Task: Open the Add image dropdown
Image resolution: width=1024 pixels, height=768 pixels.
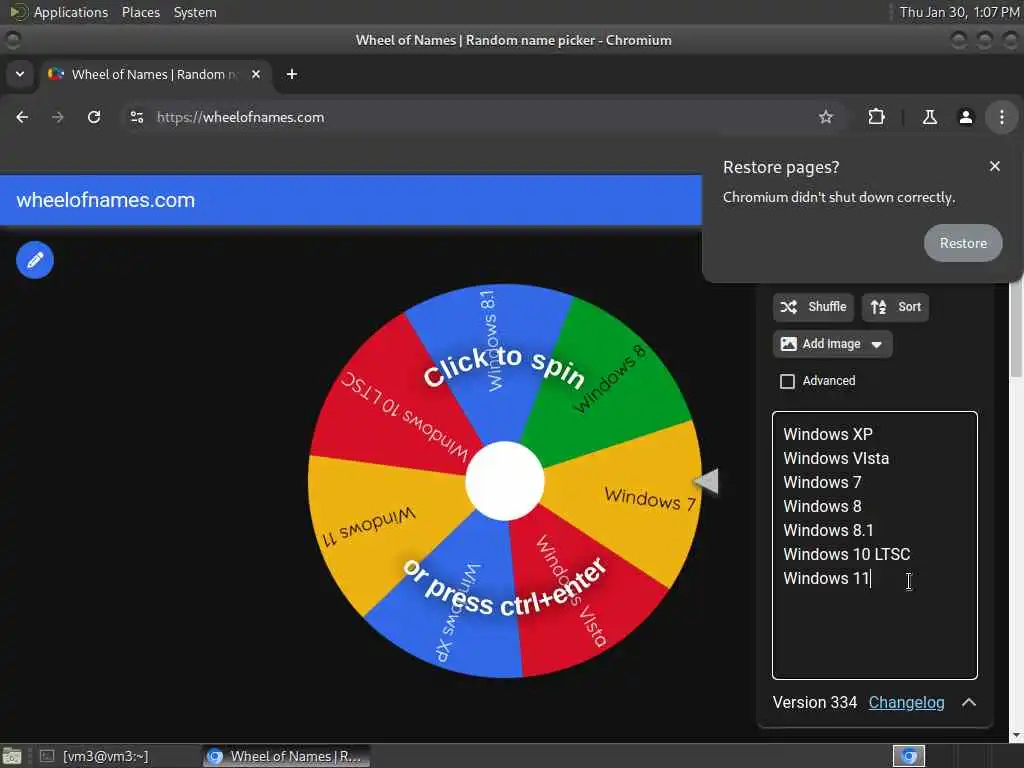Action: click(x=832, y=344)
